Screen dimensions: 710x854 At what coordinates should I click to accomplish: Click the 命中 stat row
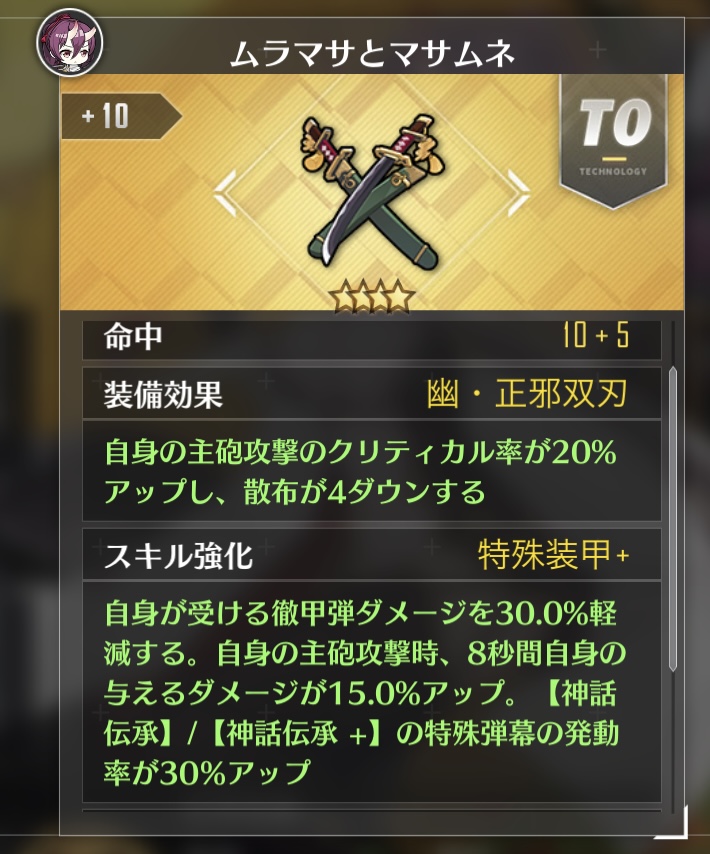click(x=372, y=338)
